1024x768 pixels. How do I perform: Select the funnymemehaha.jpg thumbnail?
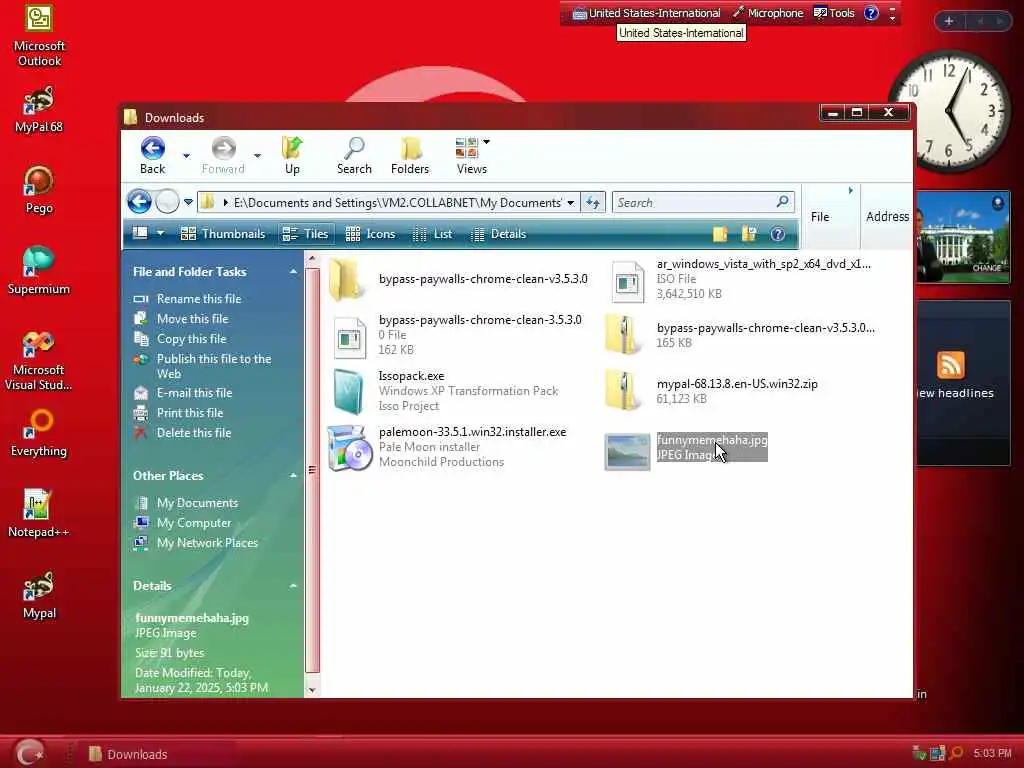click(x=627, y=451)
